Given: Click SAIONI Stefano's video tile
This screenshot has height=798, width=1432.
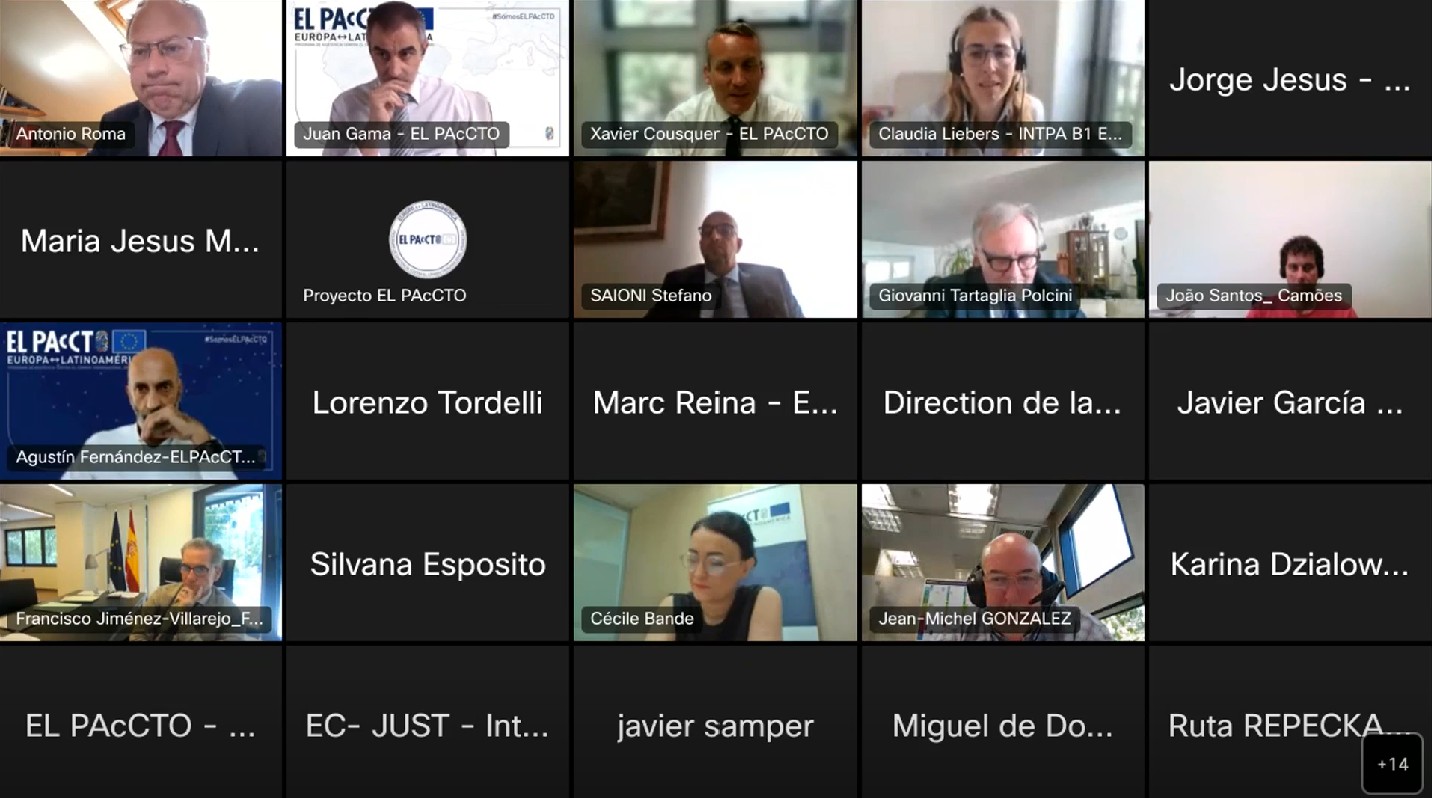Looking at the screenshot, I should [x=715, y=240].
